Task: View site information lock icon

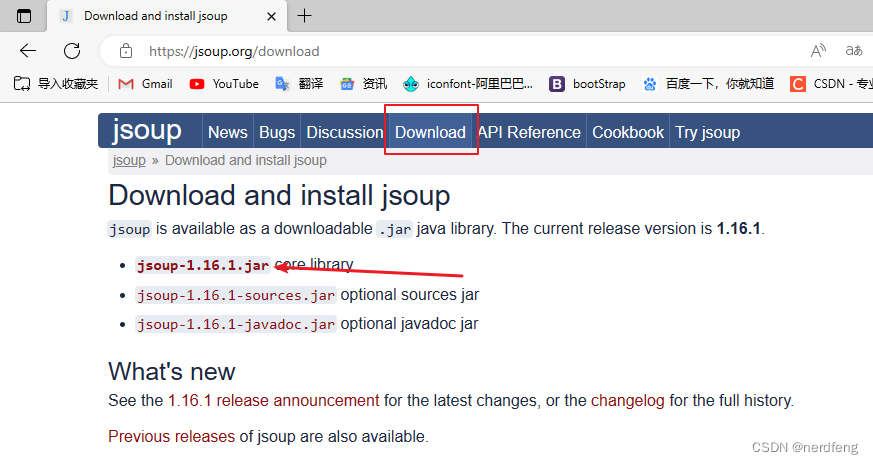Action: [126, 51]
